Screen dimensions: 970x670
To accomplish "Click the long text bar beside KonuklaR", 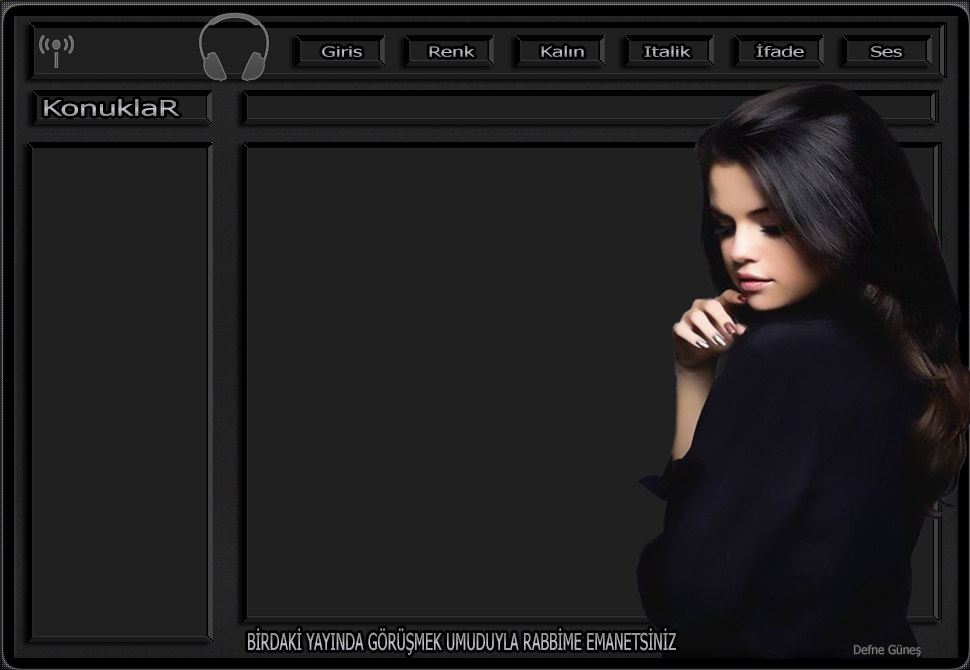I will pos(470,108).
